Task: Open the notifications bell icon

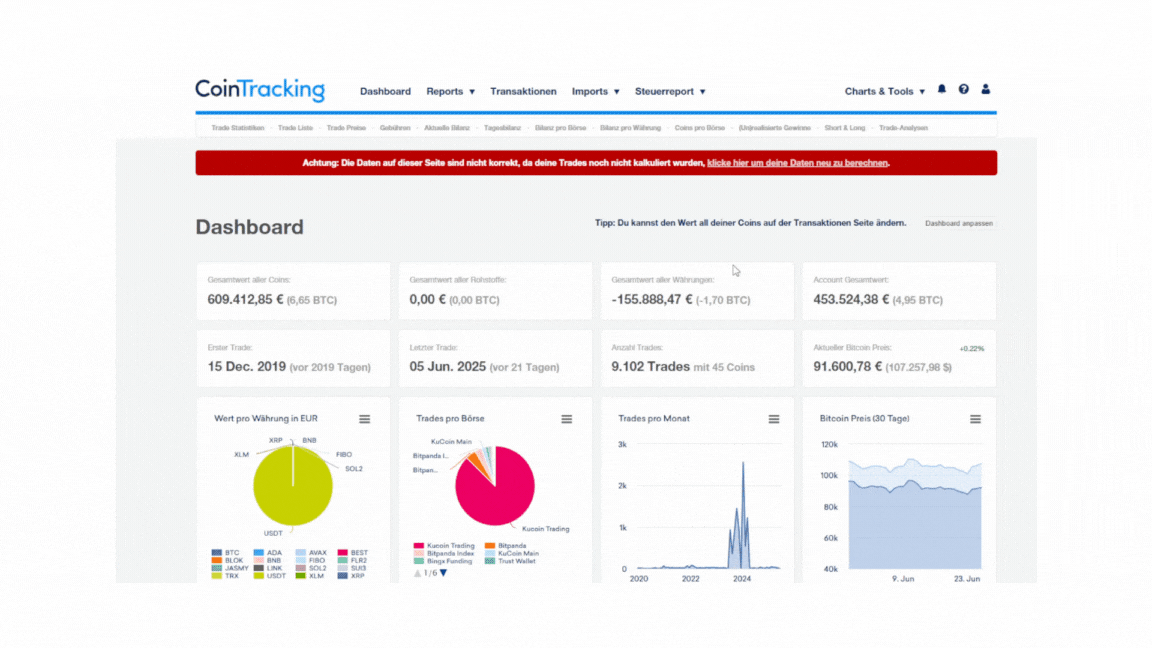Action: [x=942, y=89]
